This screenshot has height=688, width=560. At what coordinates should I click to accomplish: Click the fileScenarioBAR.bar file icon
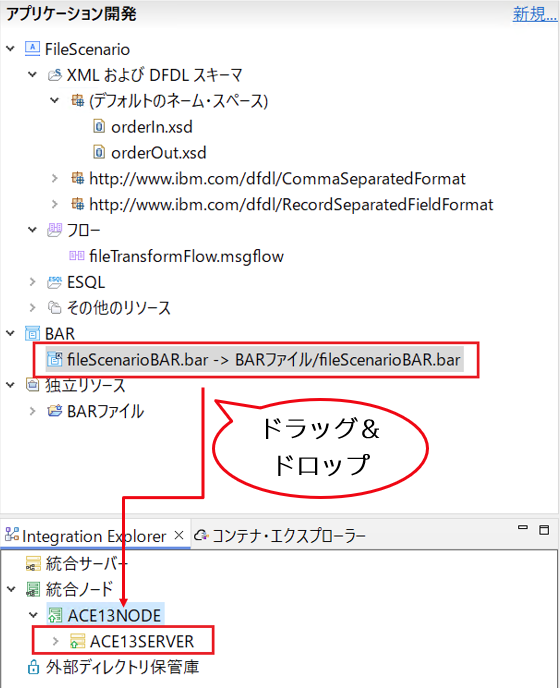coord(54,359)
